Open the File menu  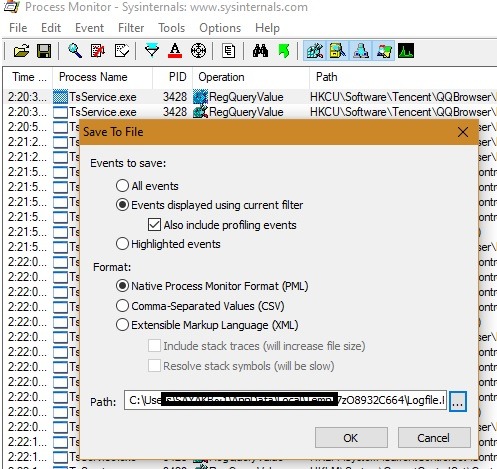pyautogui.click(x=18, y=28)
